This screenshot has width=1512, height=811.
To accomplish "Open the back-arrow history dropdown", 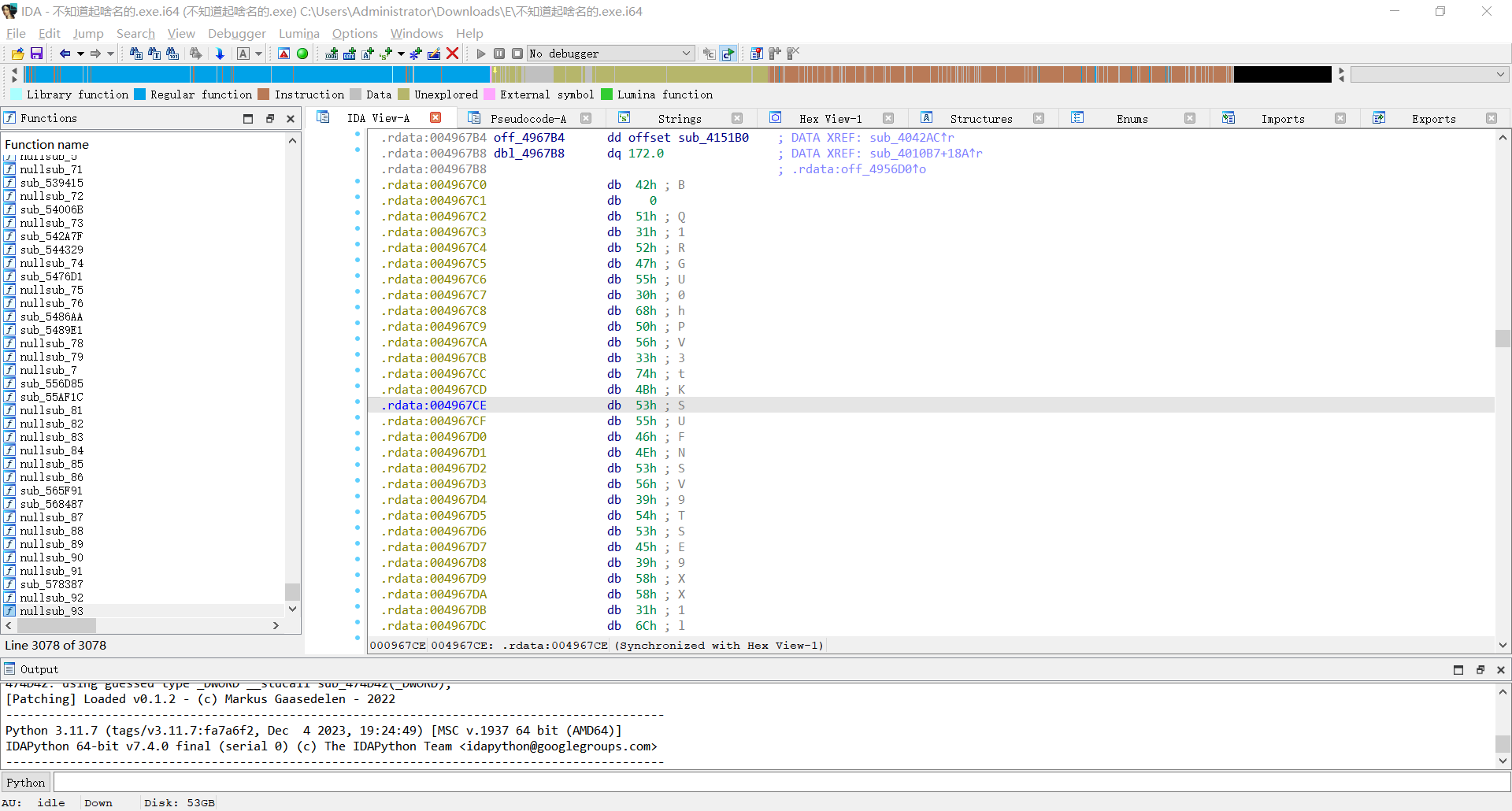I will tap(80, 54).
